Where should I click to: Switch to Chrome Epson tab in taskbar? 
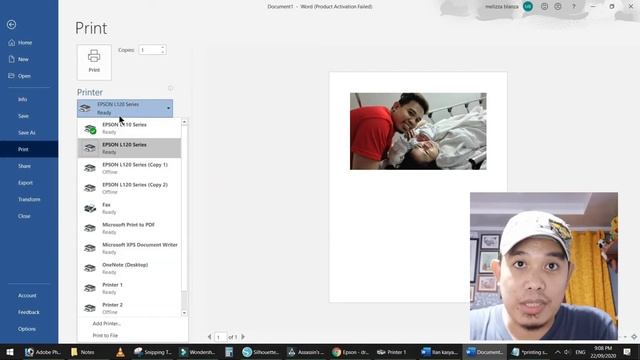coord(351,352)
